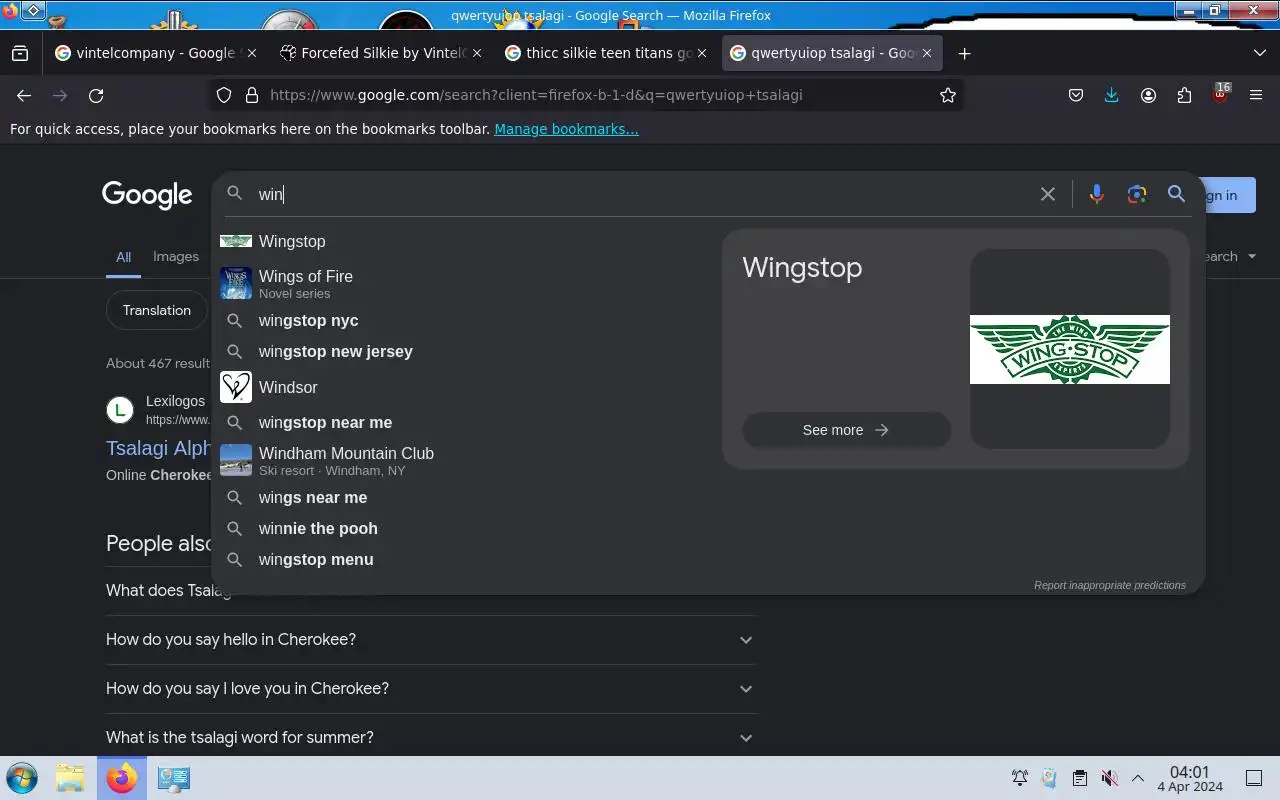
Task: Search by image with Google Lens icon
Action: click(1136, 194)
